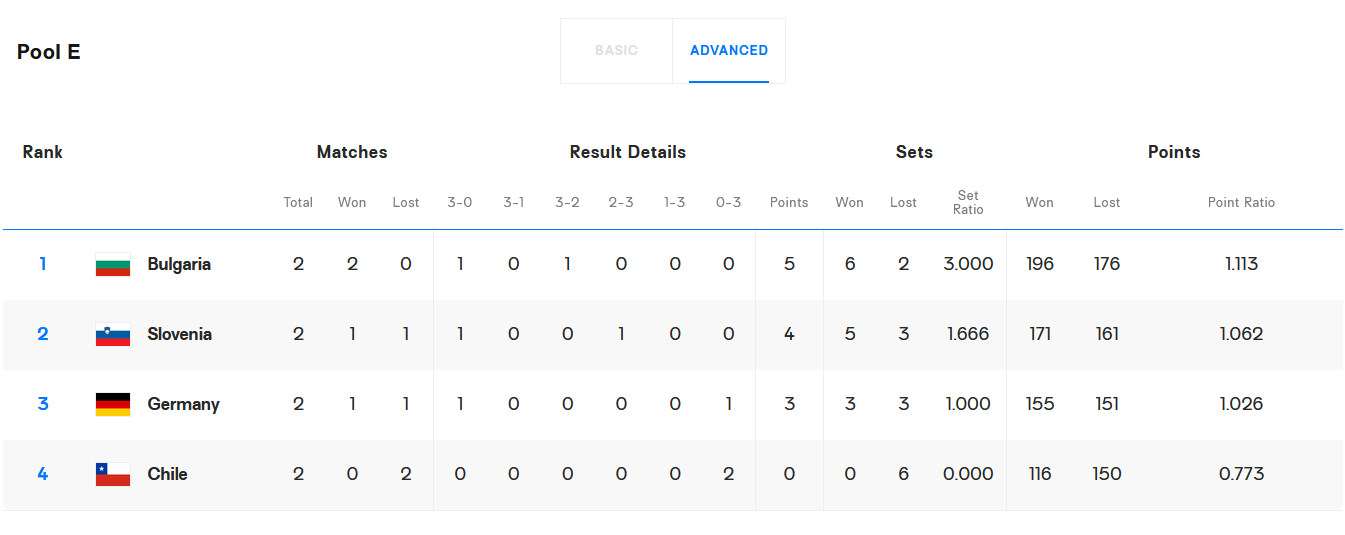Click rank number 3
Screen dimensions: 1345x535
click(x=43, y=405)
